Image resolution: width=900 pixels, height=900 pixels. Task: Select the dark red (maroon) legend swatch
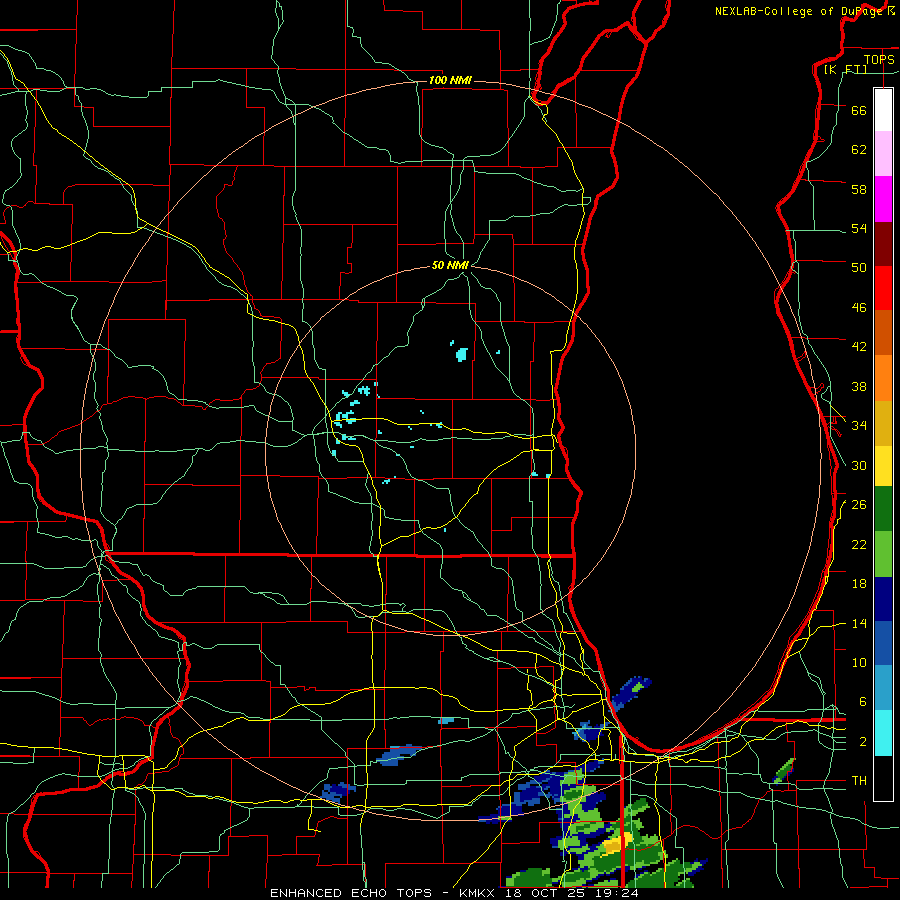883,244
